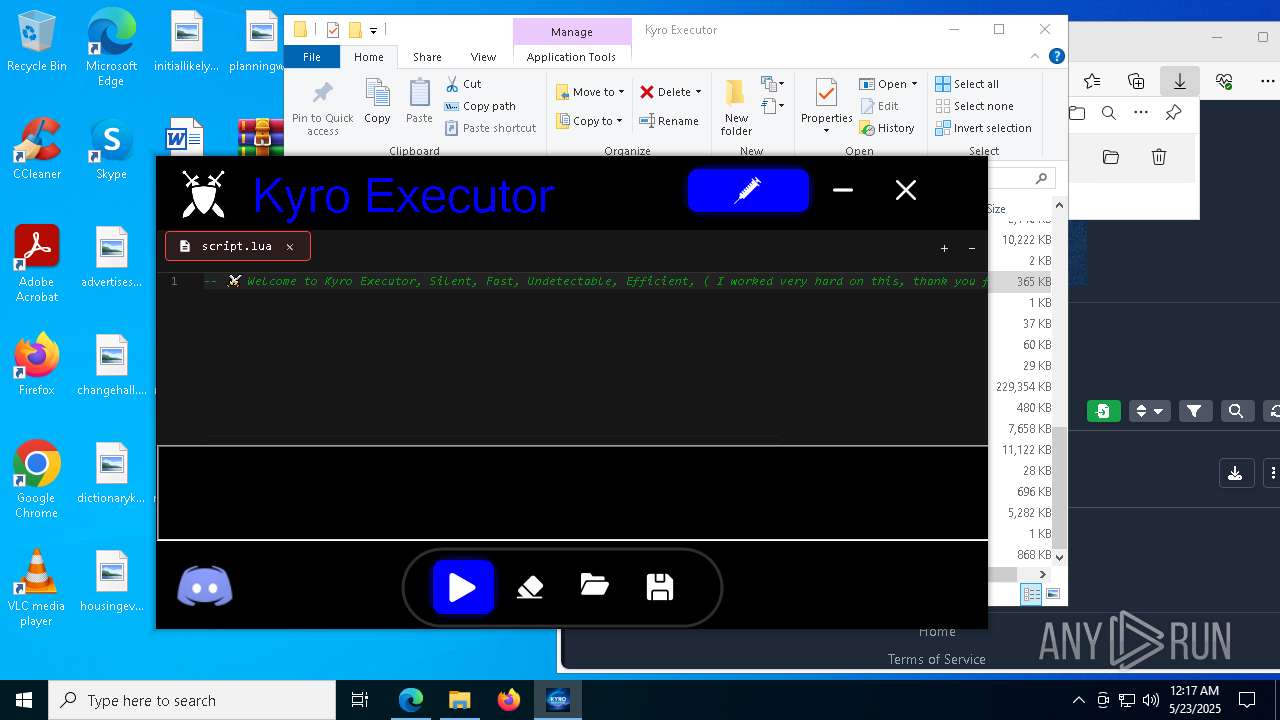
Task: Click the vertical scrollbar in File Explorer
Action: tap(1059, 487)
